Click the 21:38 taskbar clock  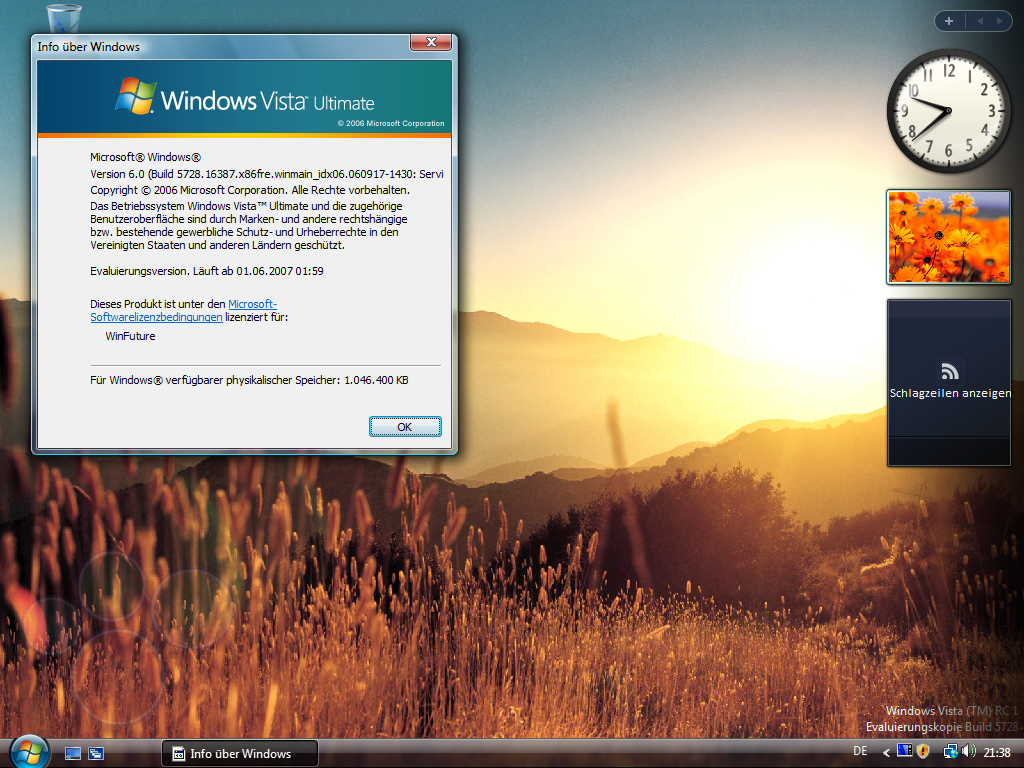click(997, 752)
